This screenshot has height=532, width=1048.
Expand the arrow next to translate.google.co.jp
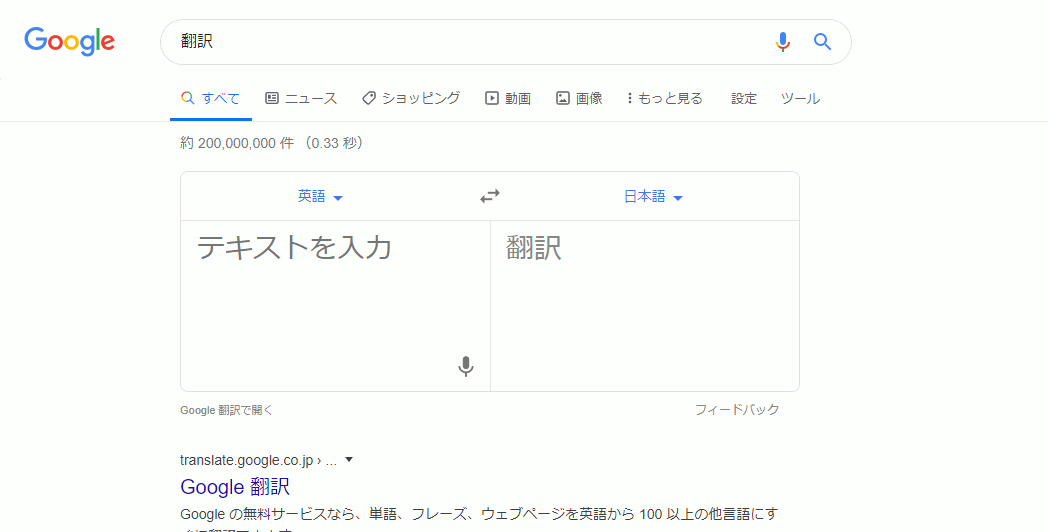click(349, 460)
